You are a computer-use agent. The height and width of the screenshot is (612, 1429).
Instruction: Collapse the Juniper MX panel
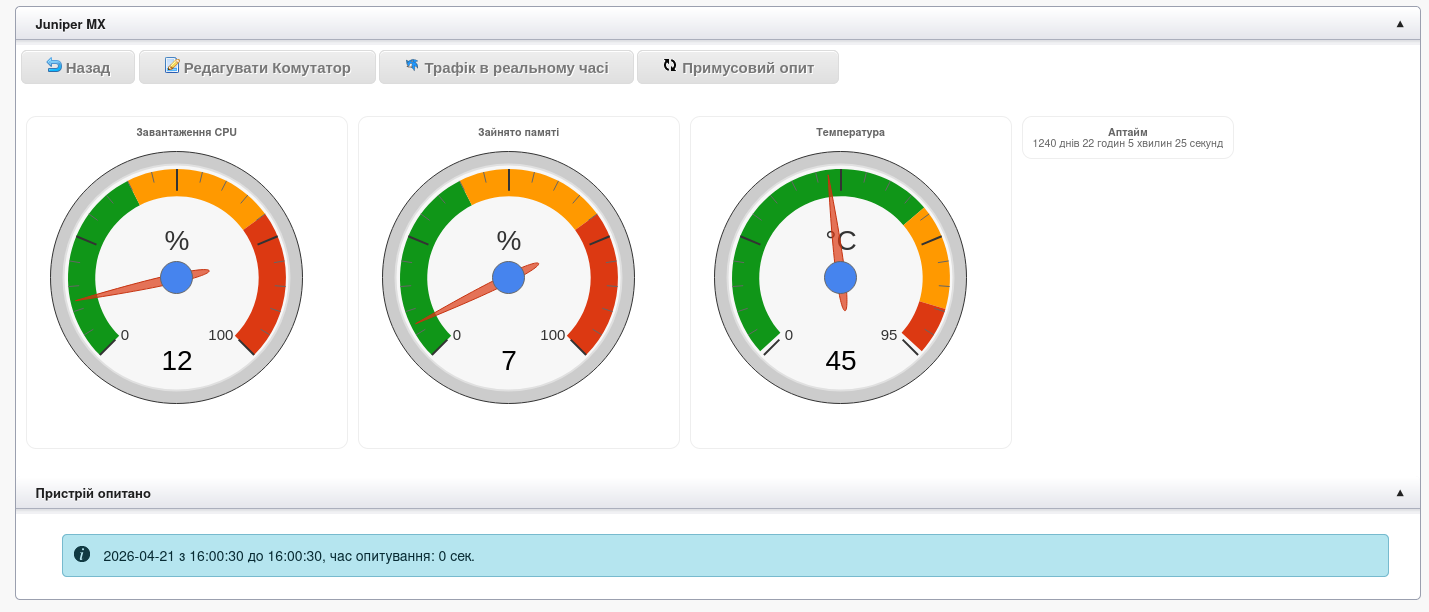(1400, 24)
